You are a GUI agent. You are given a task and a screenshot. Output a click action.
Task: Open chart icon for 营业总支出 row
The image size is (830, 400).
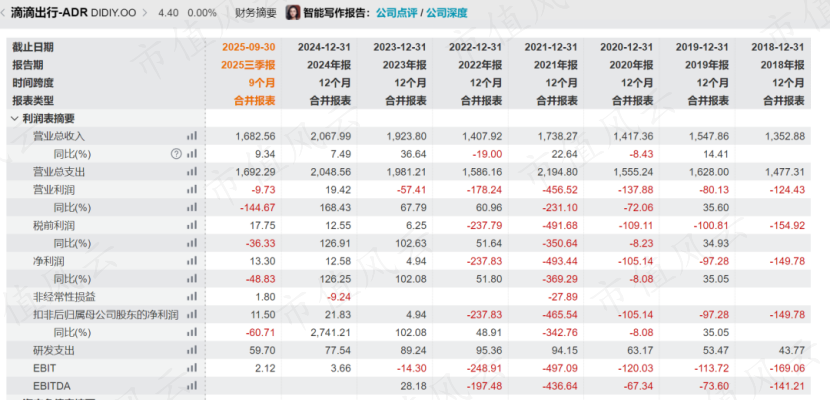coord(192,172)
